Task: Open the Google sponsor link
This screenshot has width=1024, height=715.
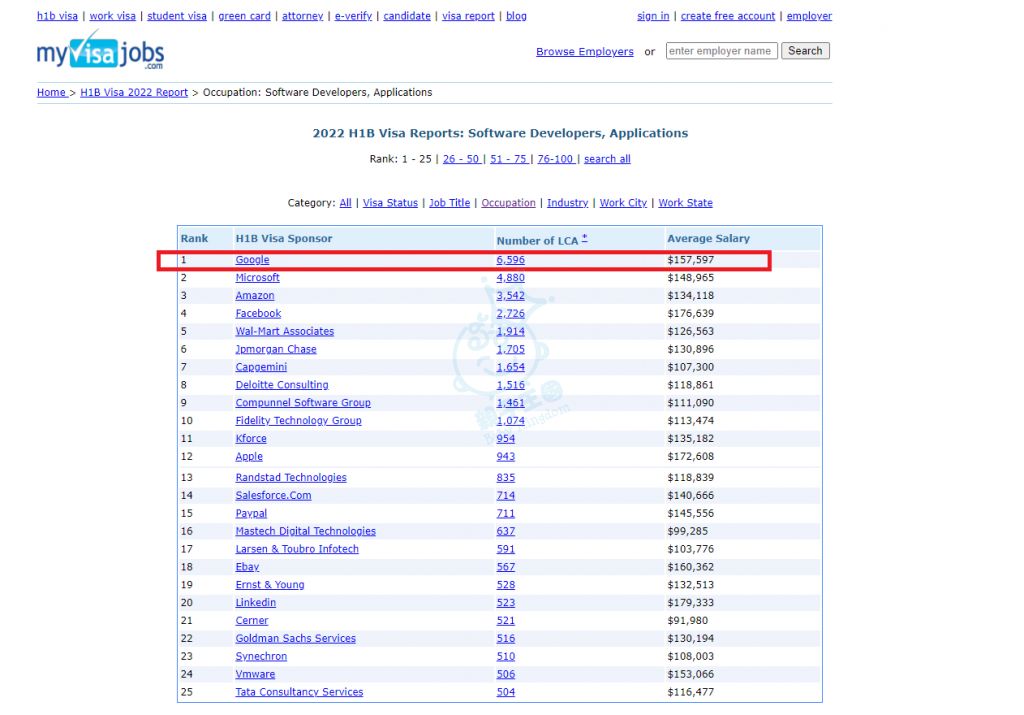Action: [x=252, y=259]
